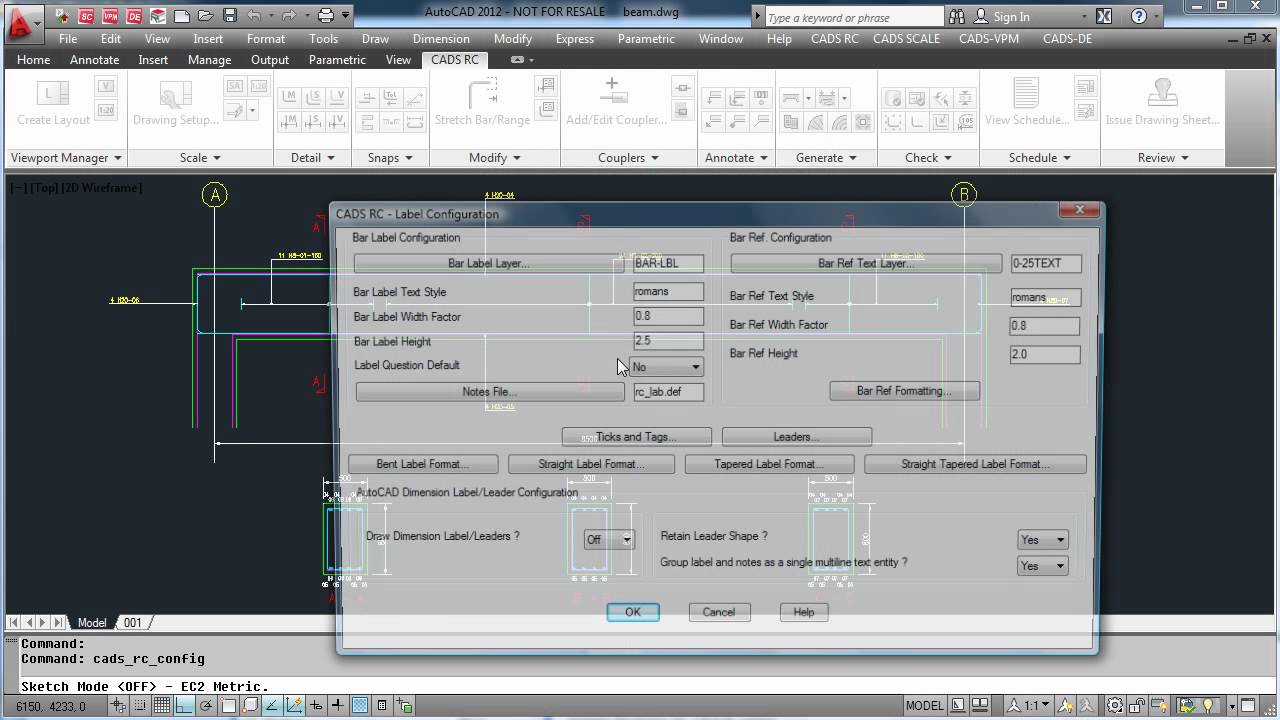The image size is (1280, 720).
Task: Click the Save floppy disk icon
Action: [x=230, y=16]
